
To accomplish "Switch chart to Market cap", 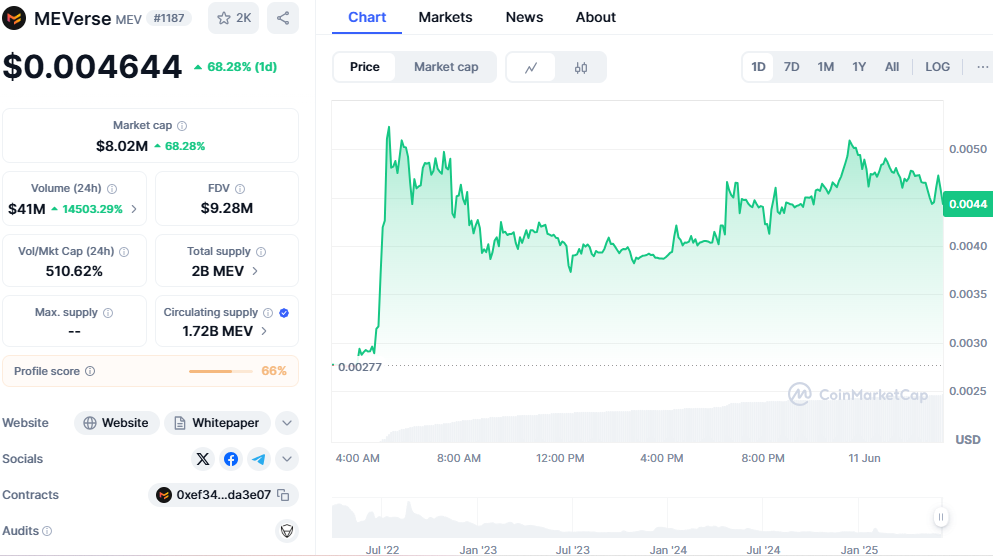I will [446, 67].
